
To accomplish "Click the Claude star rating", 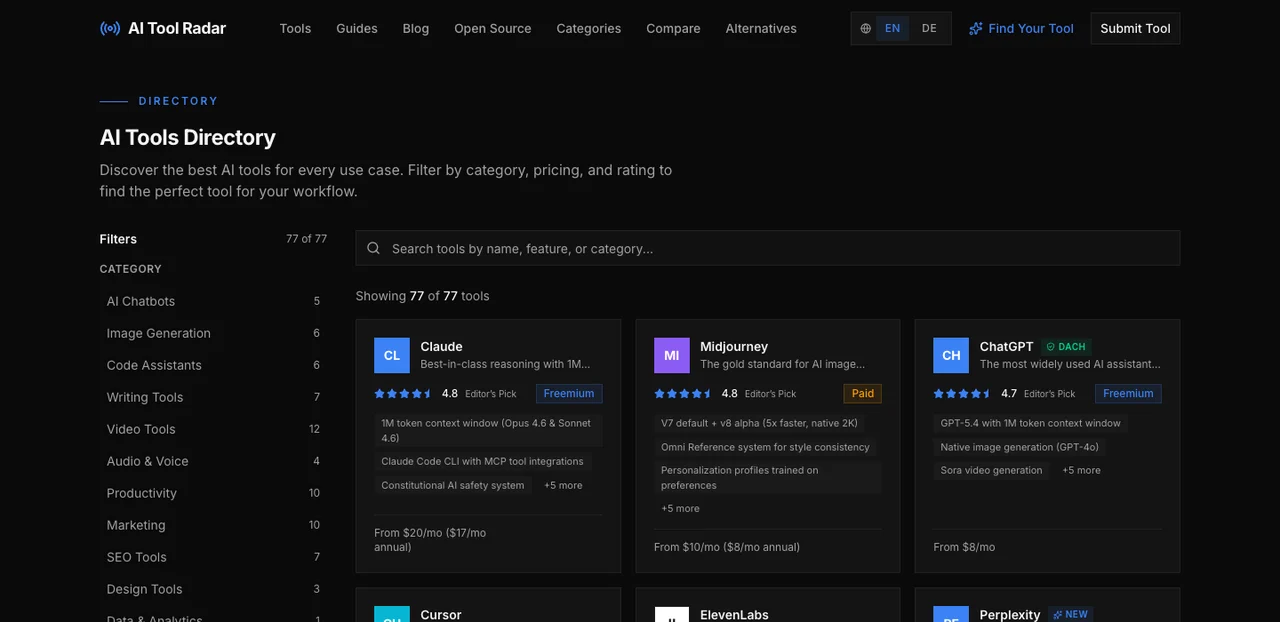I will (x=404, y=394).
